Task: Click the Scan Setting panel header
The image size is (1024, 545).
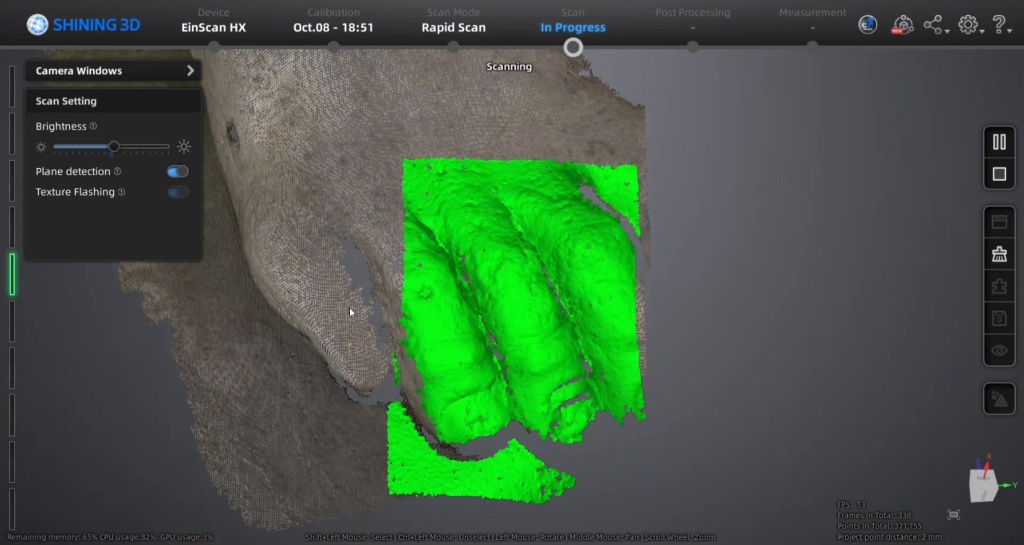Action: tap(113, 101)
